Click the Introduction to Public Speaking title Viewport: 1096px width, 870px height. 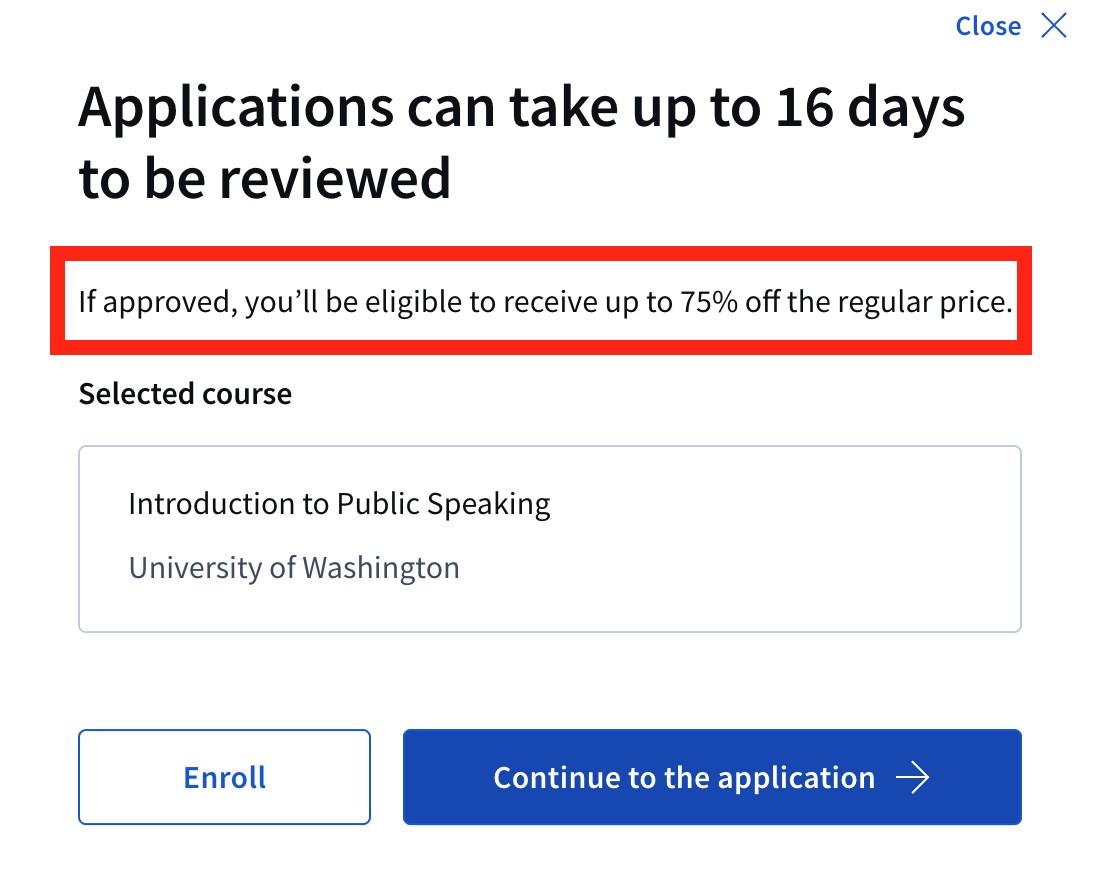coord(339,503)
